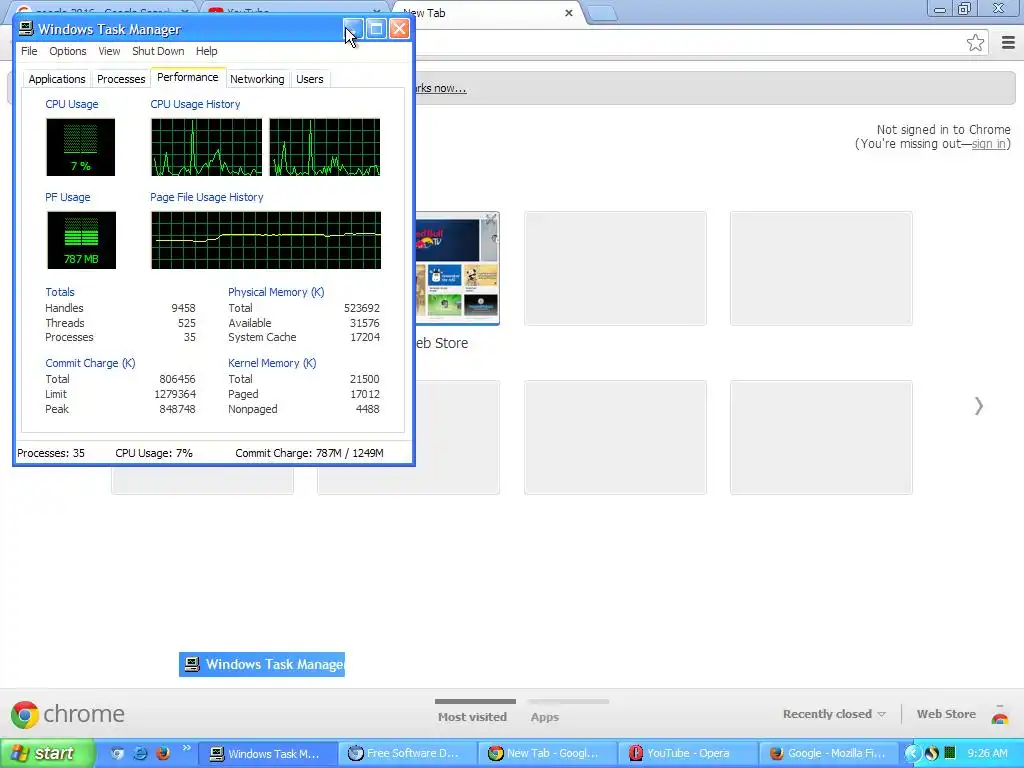Screen dimensions: 1024x768
Task: Switch to the Networking tab
Action: pyautogui.click(x=257, y=79)
